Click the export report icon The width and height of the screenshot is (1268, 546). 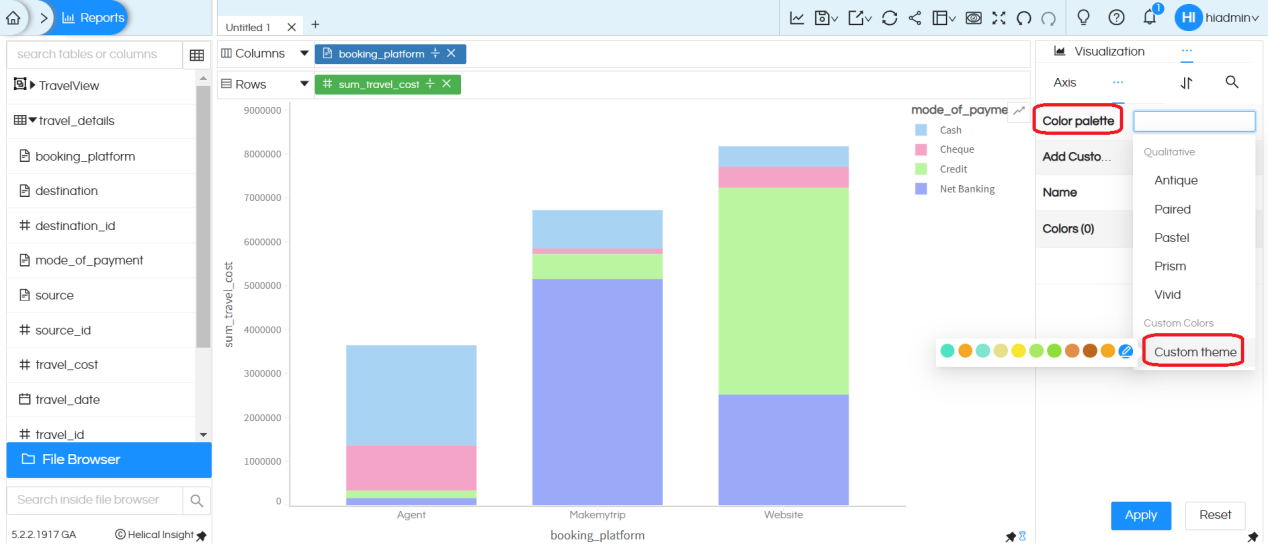click(x=859, y=18)
